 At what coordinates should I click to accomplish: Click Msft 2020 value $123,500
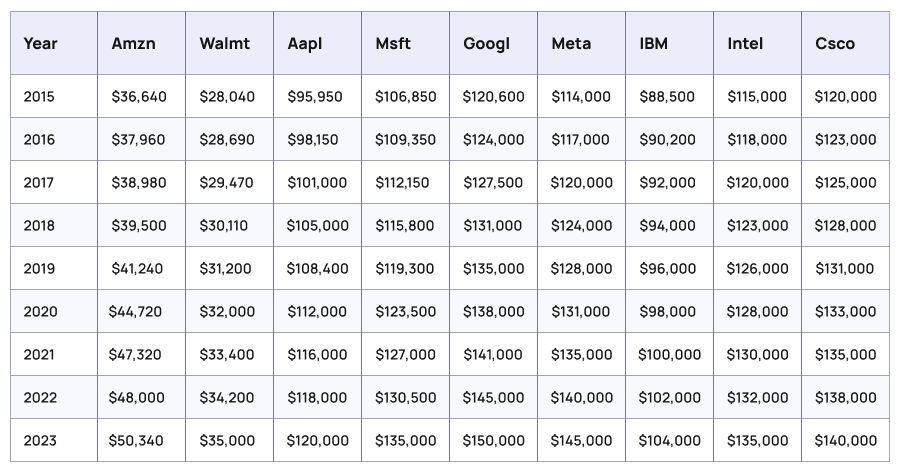coord(405,312)
